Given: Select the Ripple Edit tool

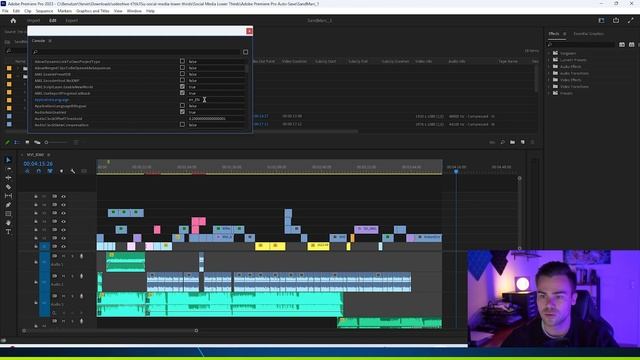Looking at the screenshot, I should [8, 178].
